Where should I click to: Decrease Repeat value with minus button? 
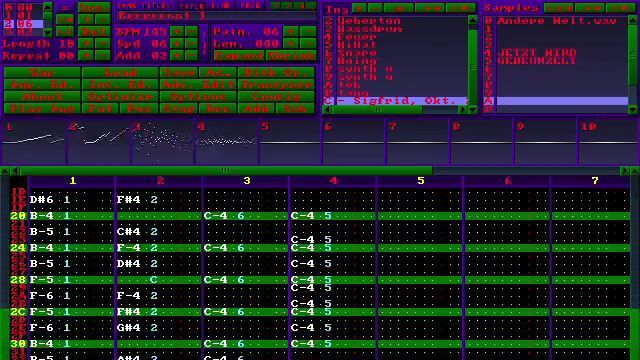pyautogui.click(x=103, y=55)
